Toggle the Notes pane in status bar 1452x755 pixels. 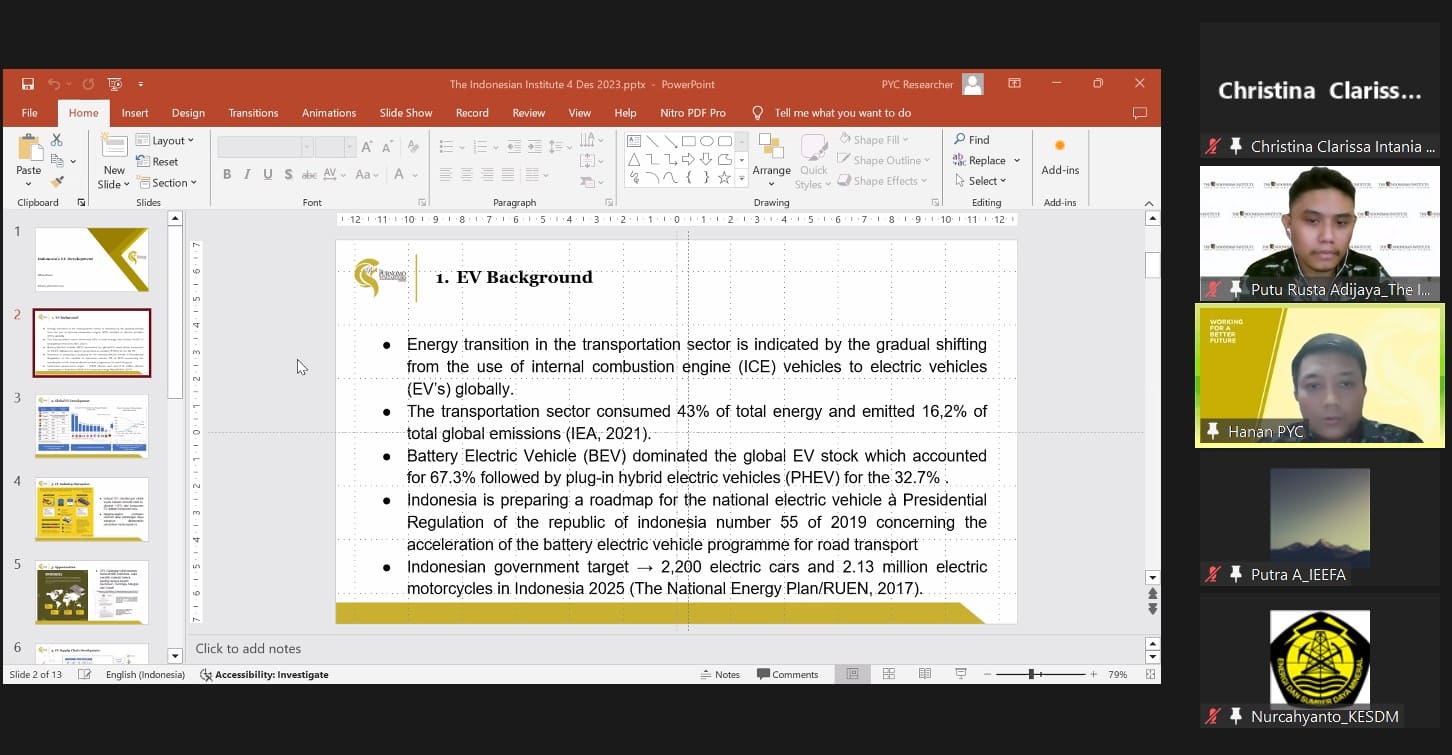click(x=720, y=675)
